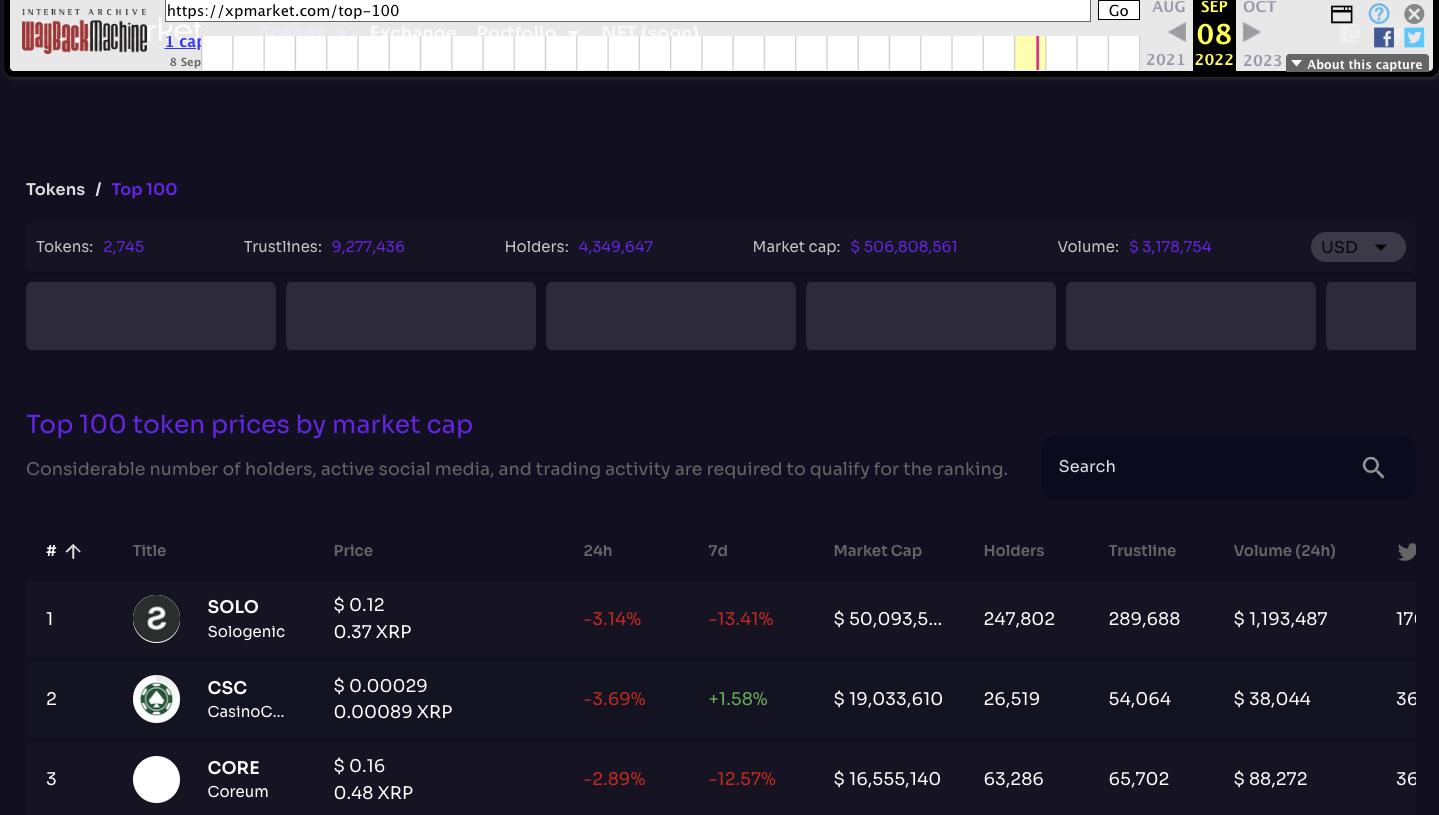Sort by Market Cap column header

pos(878,551)
